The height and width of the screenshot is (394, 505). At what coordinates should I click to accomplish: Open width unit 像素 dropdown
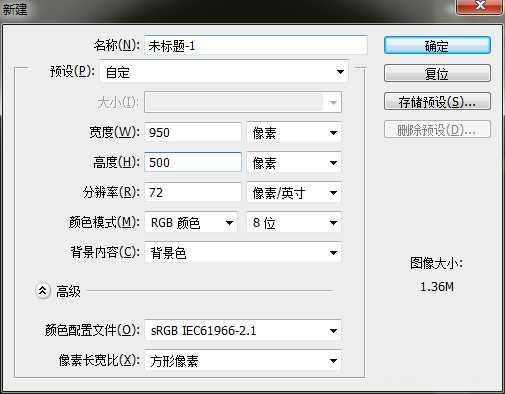(x=294, y=133)
